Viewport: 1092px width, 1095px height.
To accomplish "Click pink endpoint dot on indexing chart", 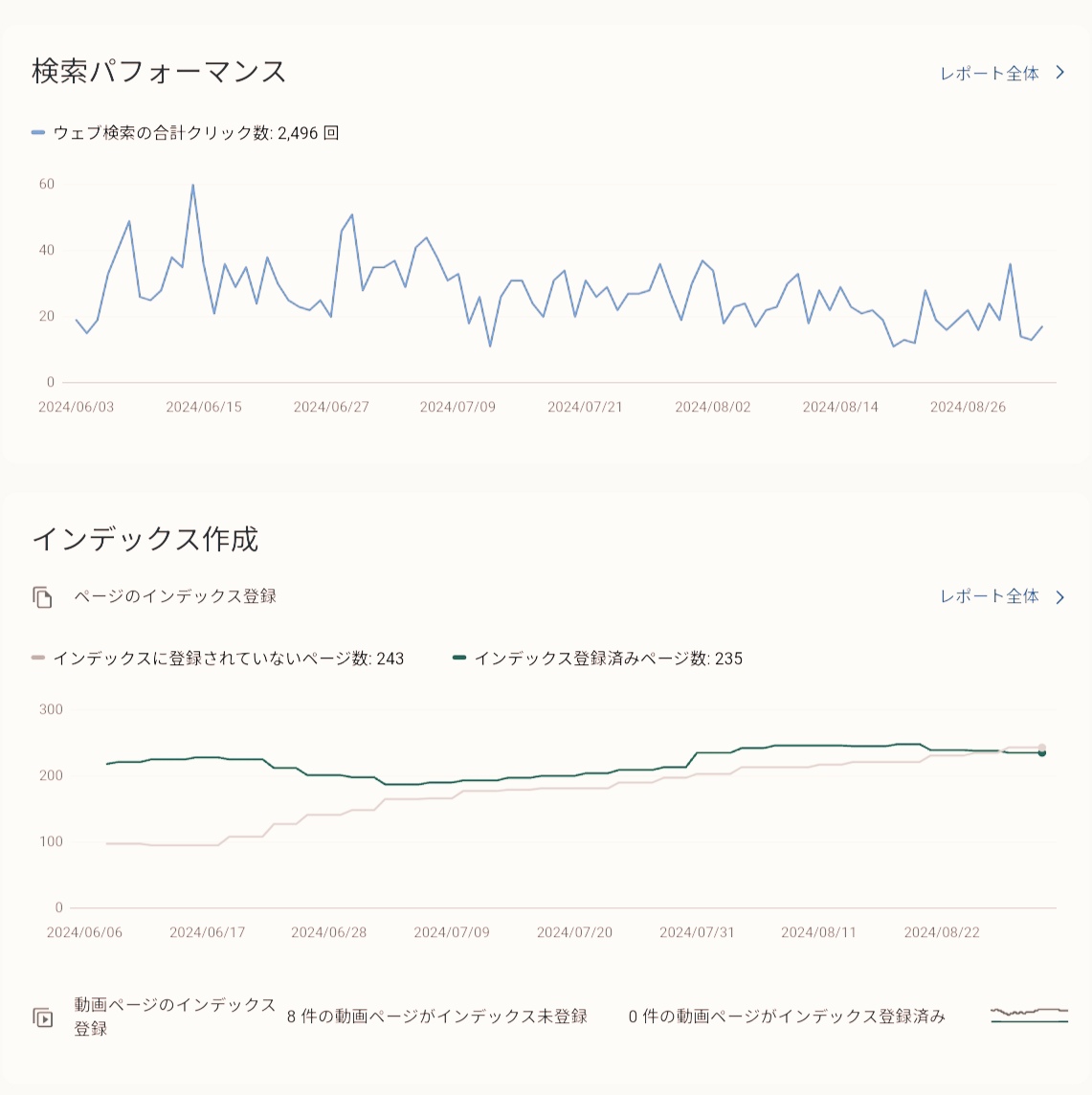I will (x=1042, y=748).
